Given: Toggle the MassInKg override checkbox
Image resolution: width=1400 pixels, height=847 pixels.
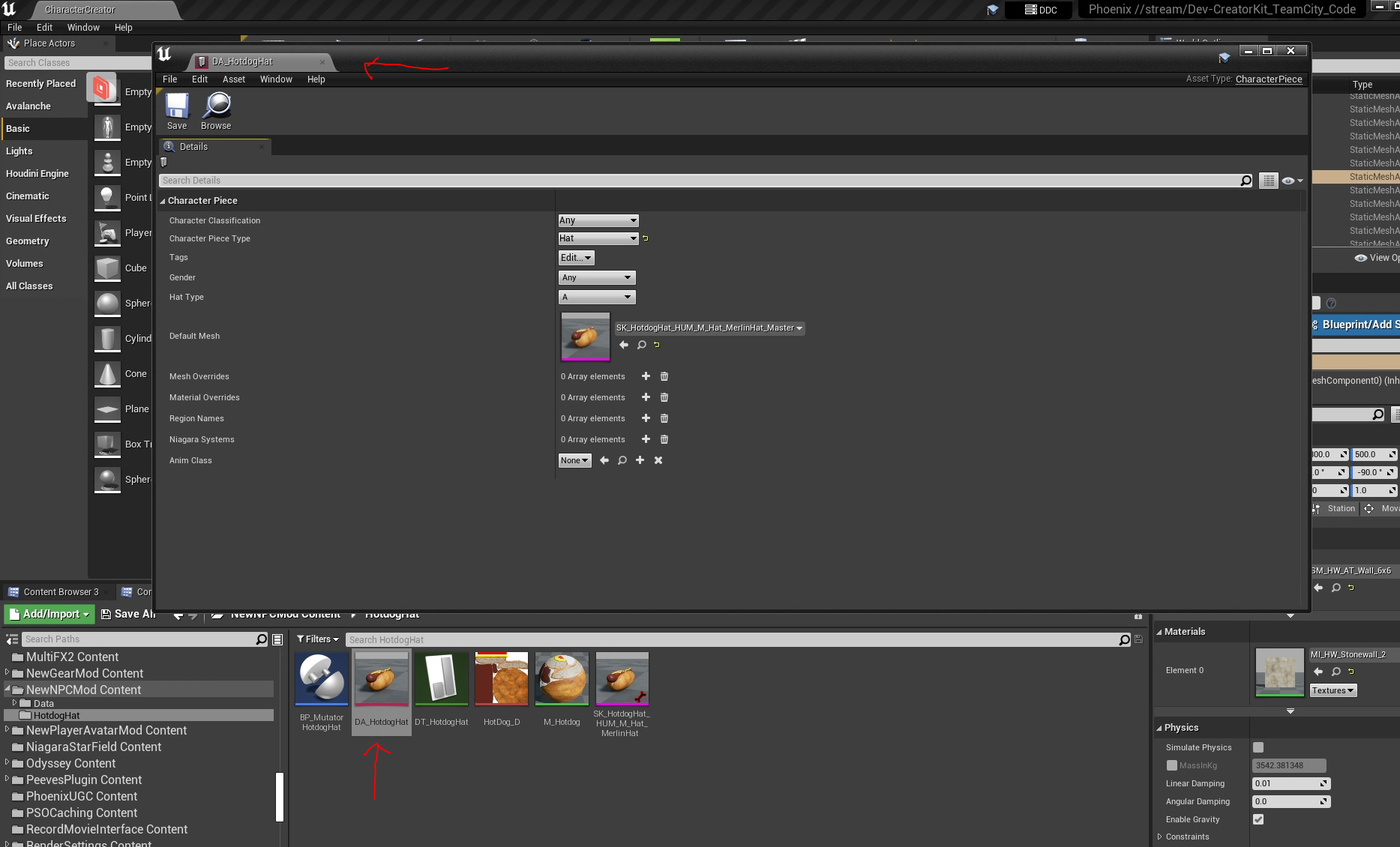Looking at the screenshot, I should (x=1171, y=765).
